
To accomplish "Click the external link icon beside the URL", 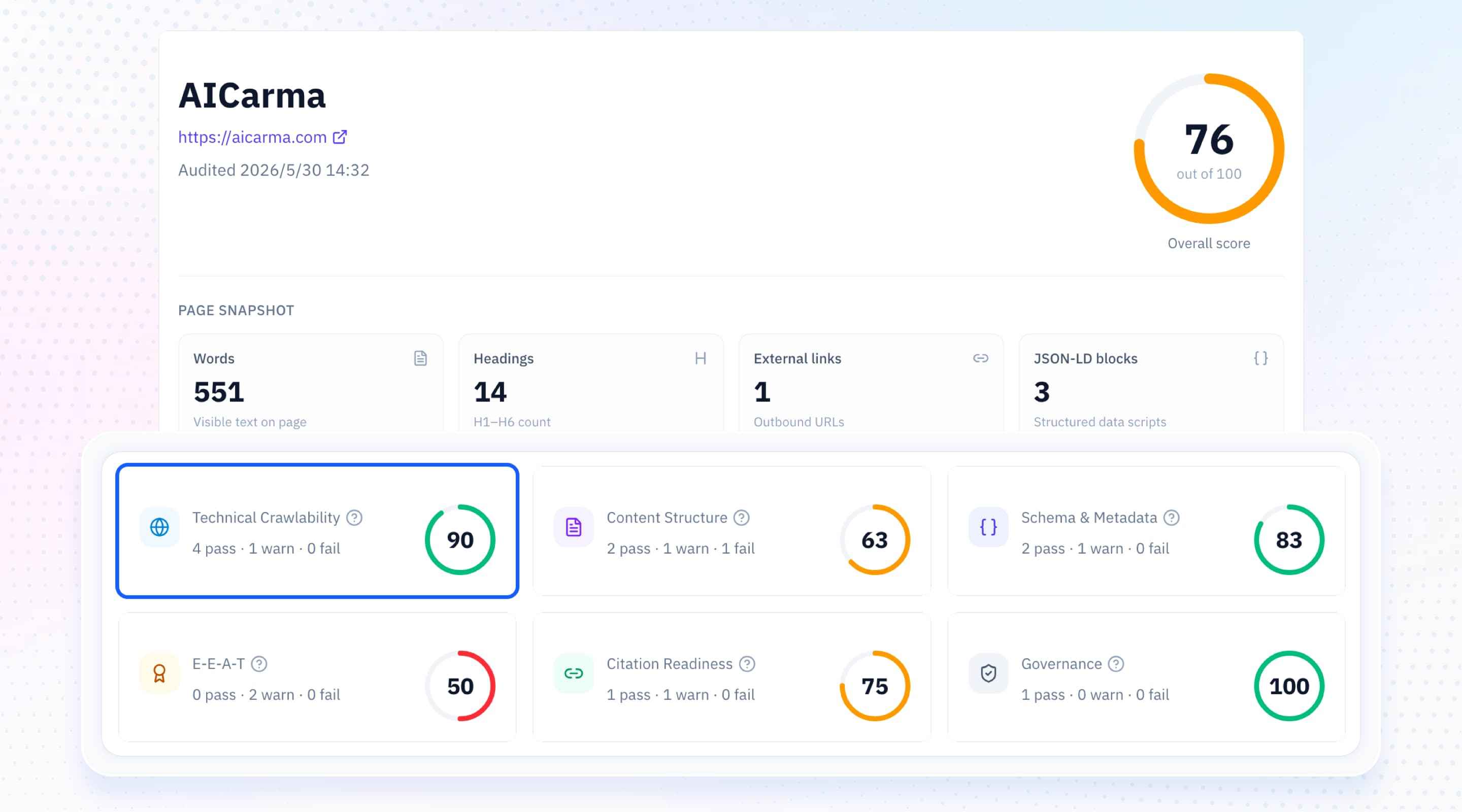I will pyautogui.click(x=340, y=138).
